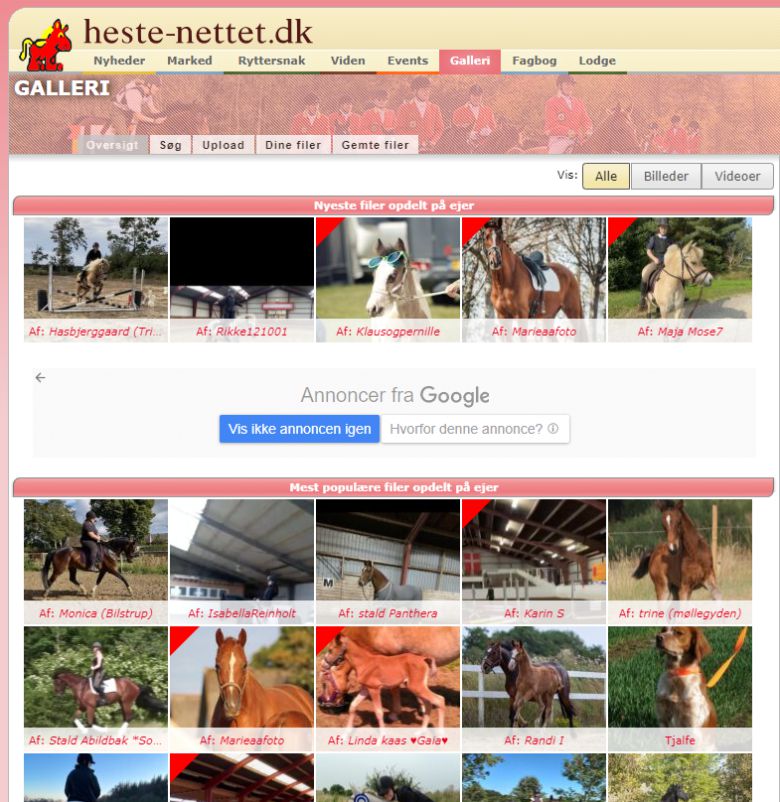780x802 pixels.
Task: Click the 'Af: Klausogpernille' owner link
Action: point(388,332)
